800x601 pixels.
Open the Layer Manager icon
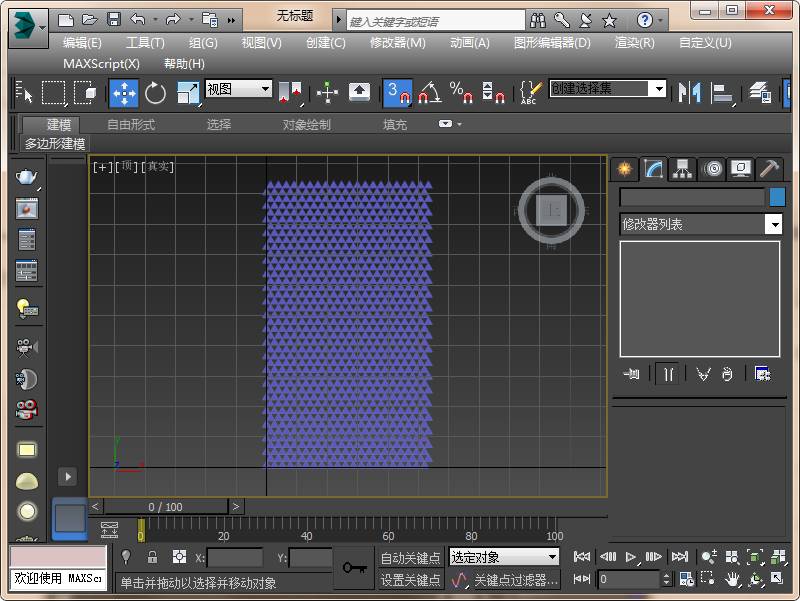(760, 93)
